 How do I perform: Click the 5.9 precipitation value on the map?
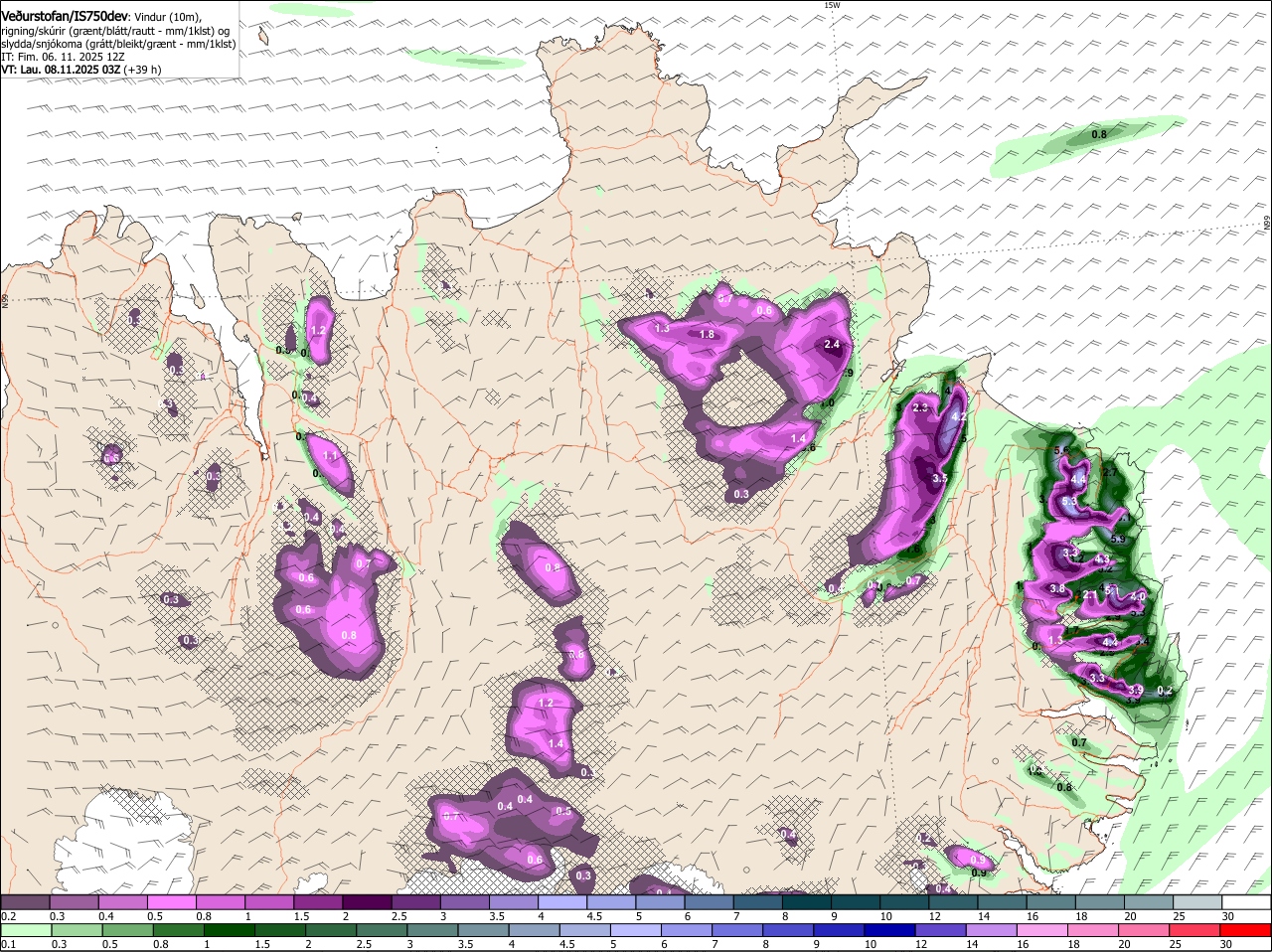[x=1118, y=540]
